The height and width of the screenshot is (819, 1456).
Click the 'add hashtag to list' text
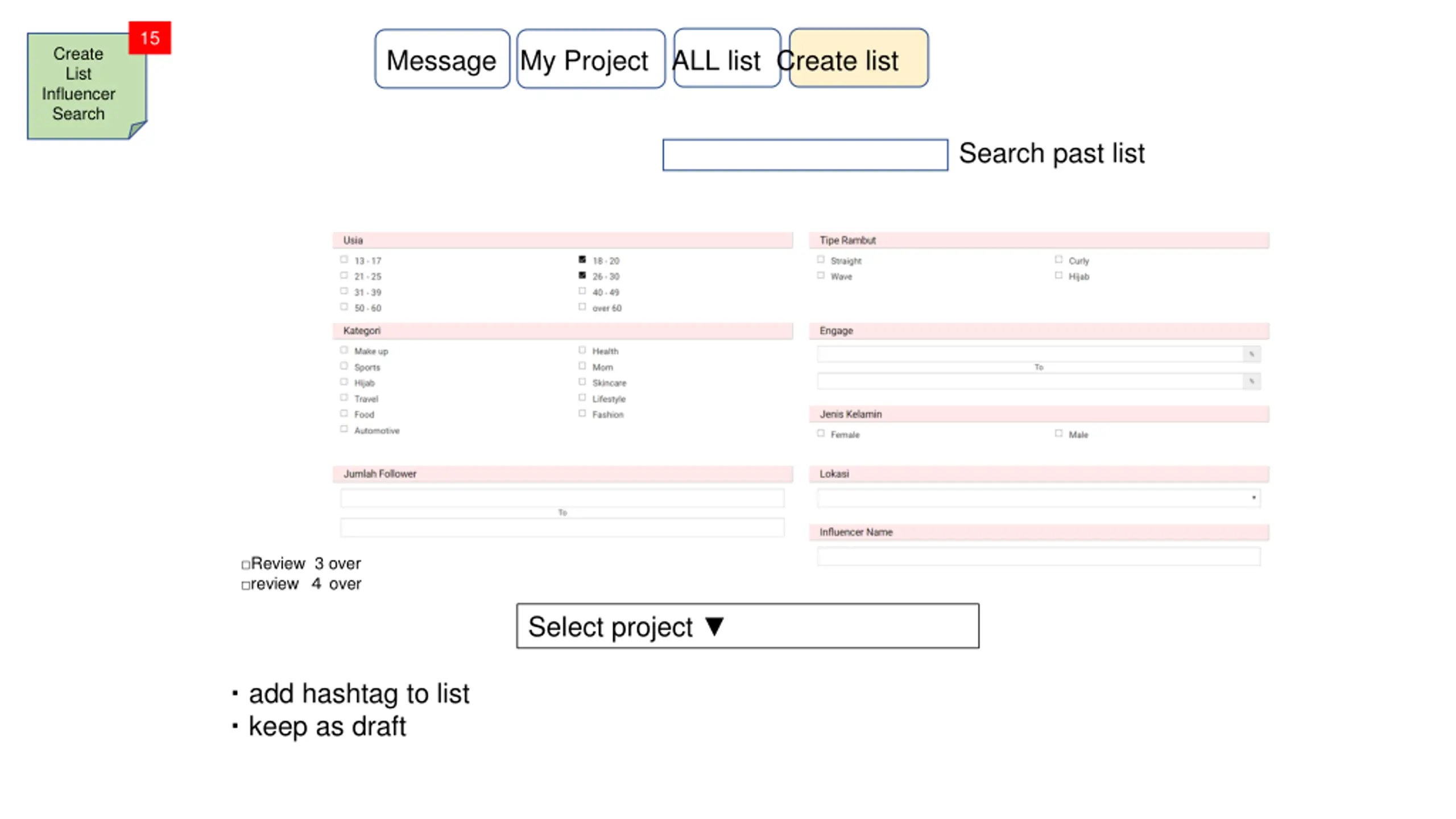pyautogui.click(x=359, y=694)
